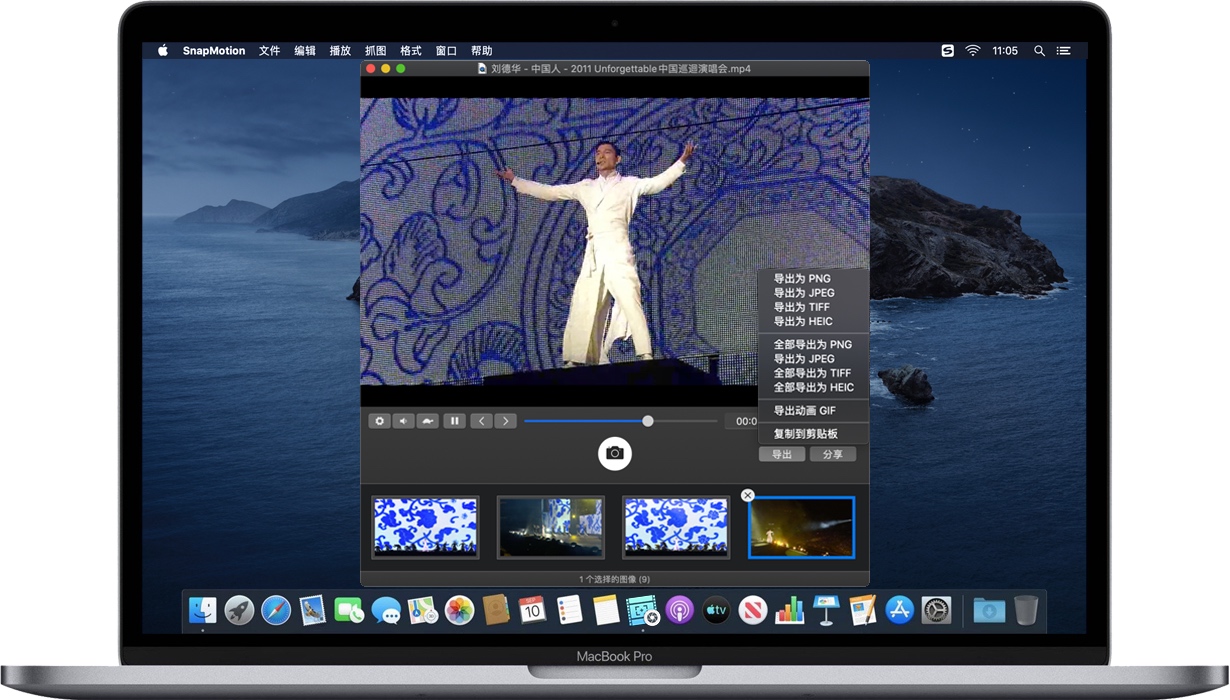Enable slow motion with the turtle icon
This screenshot has height=700, width=1230.
coord(427,420)
